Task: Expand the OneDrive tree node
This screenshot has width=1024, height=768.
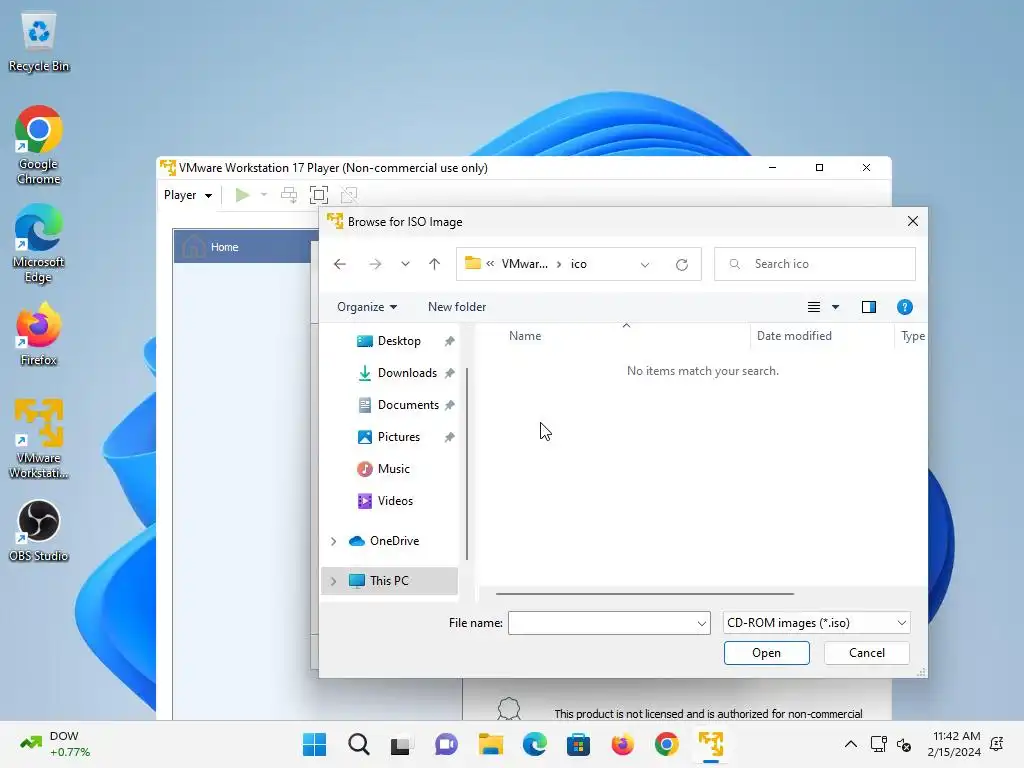Action: [x=333, y=541]
